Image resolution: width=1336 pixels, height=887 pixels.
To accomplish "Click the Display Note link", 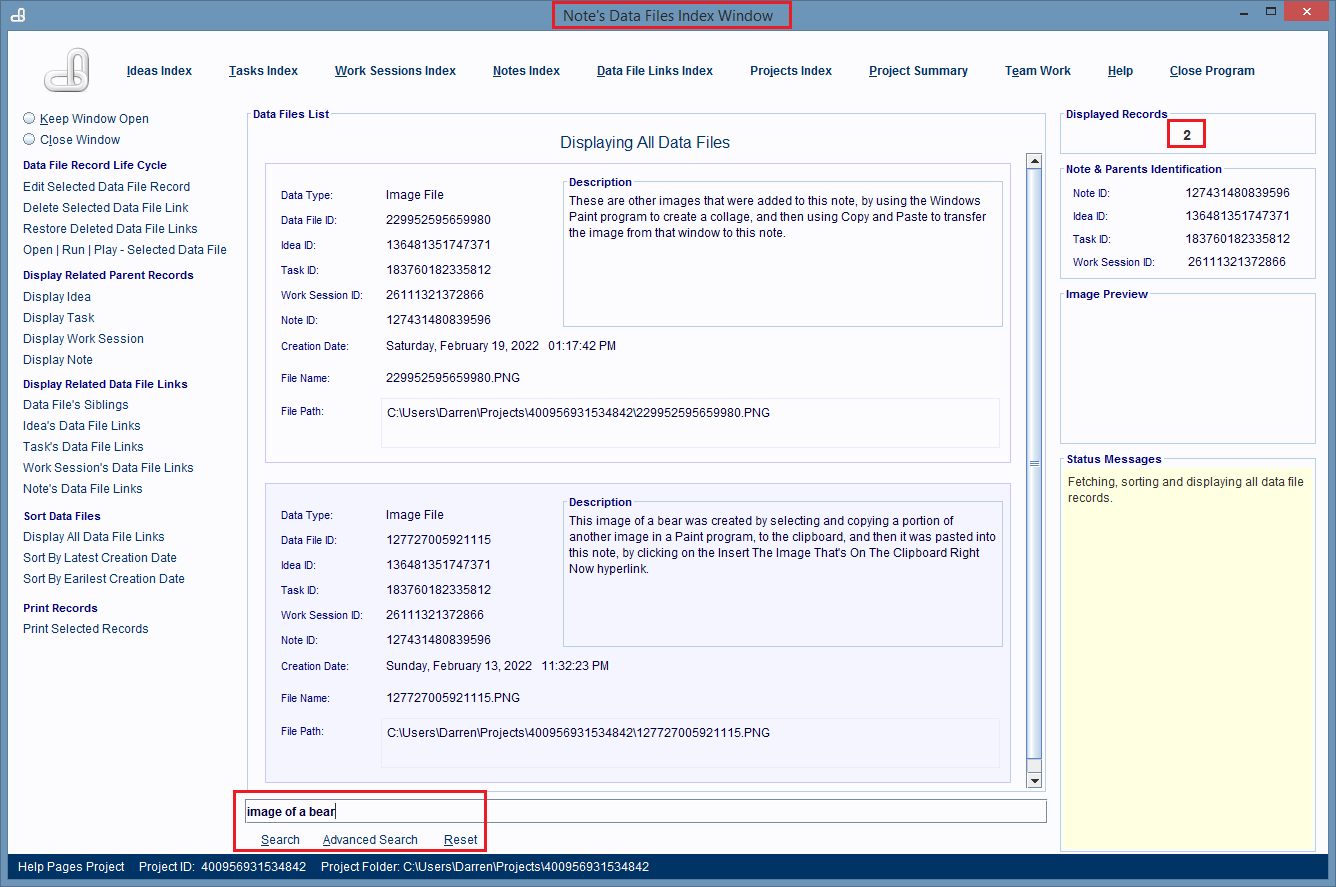I will point(58,360).
